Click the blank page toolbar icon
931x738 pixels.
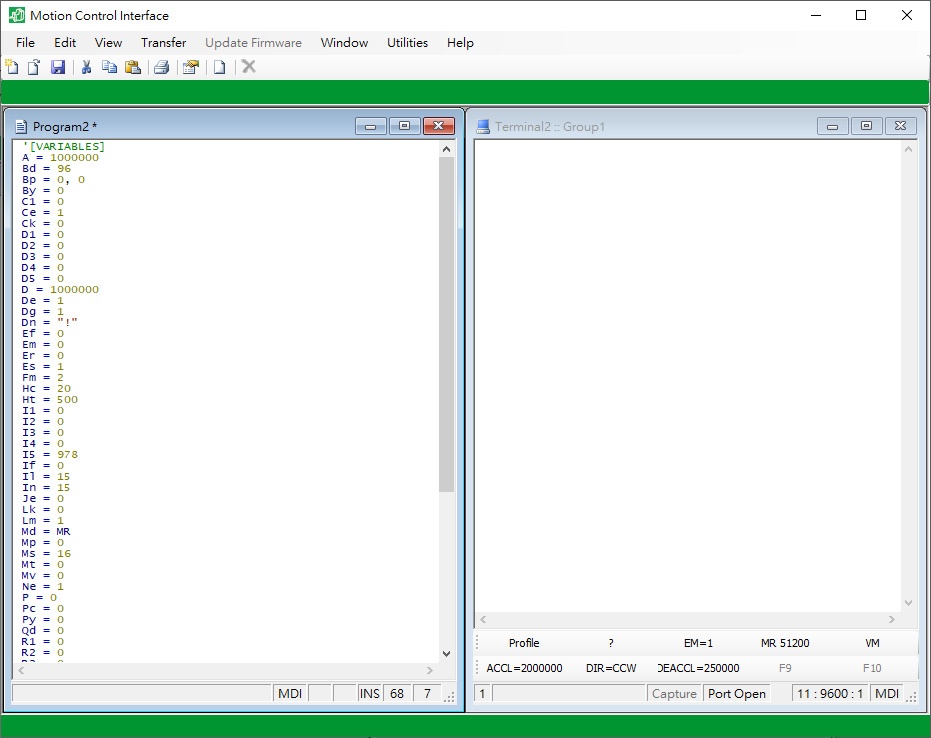219,67
